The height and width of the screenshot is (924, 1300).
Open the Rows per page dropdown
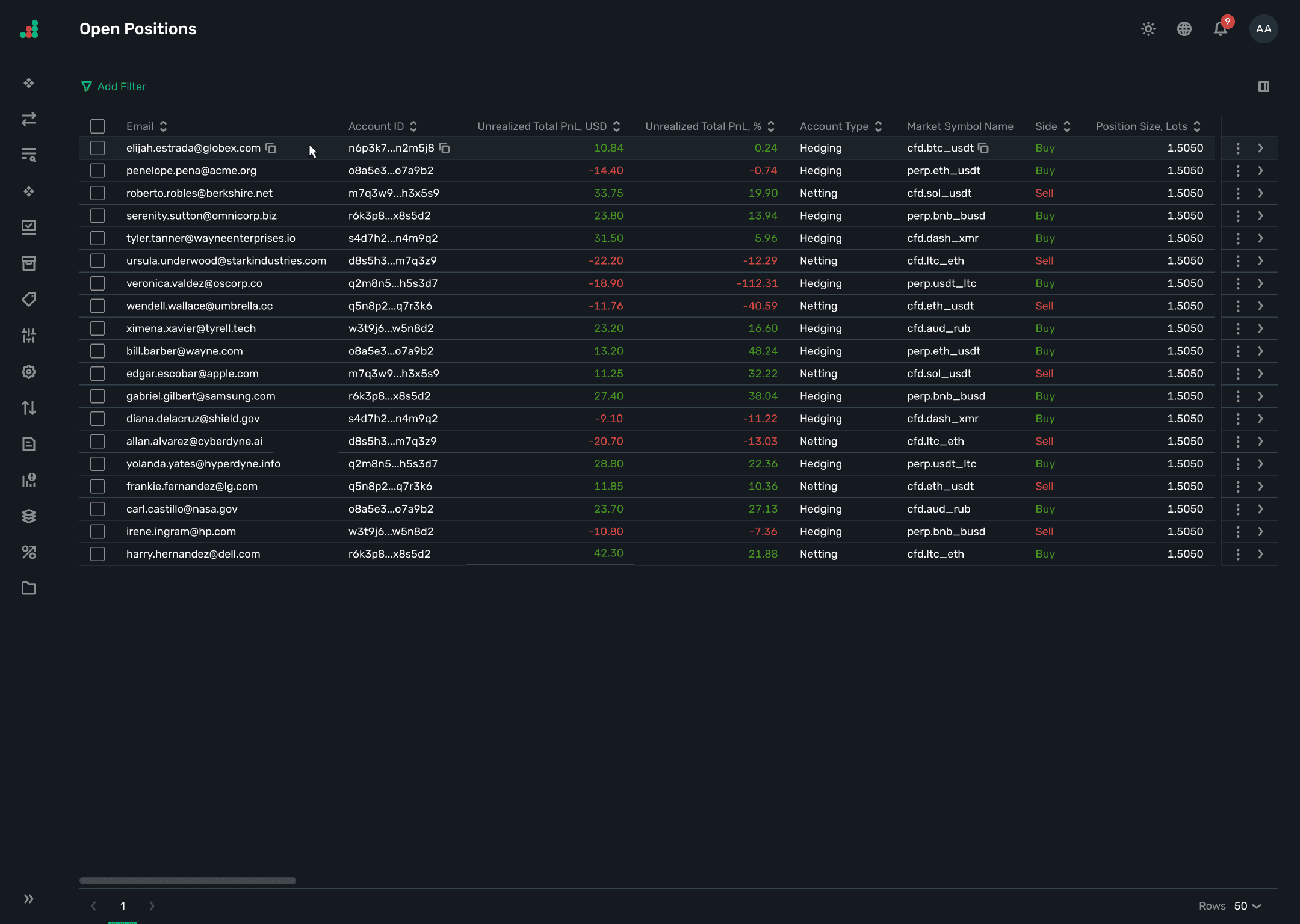pyautogui.click(x=1247, y=906)
